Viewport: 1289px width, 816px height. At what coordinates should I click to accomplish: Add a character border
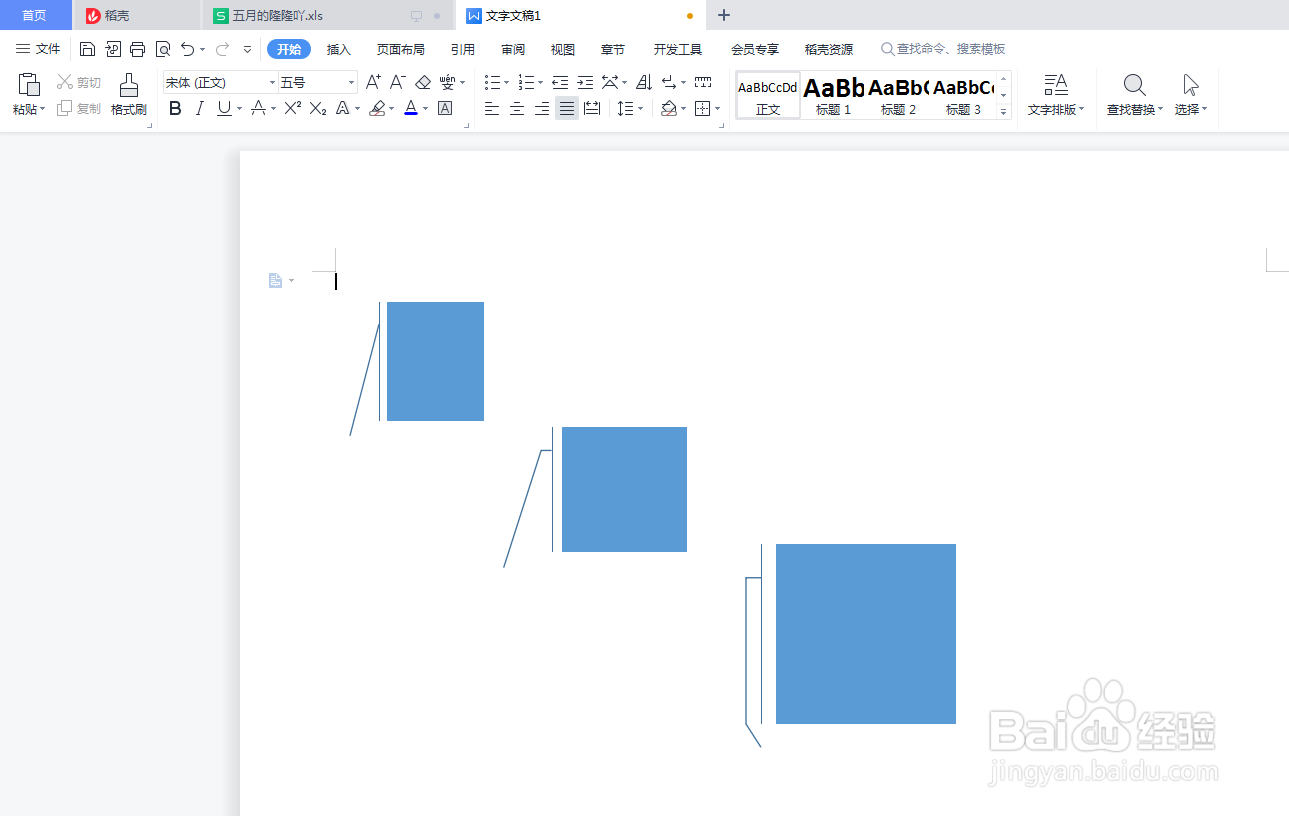click(x=446, y=108)
